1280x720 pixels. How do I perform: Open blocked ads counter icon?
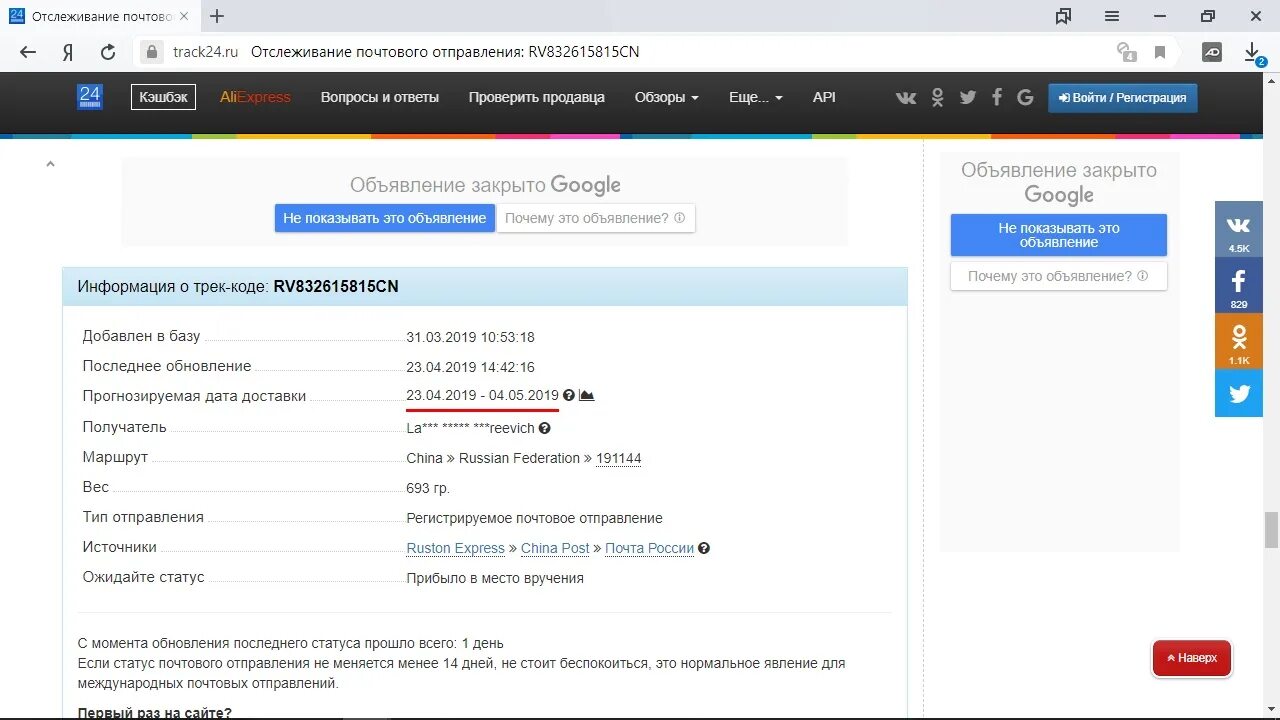1127,52
